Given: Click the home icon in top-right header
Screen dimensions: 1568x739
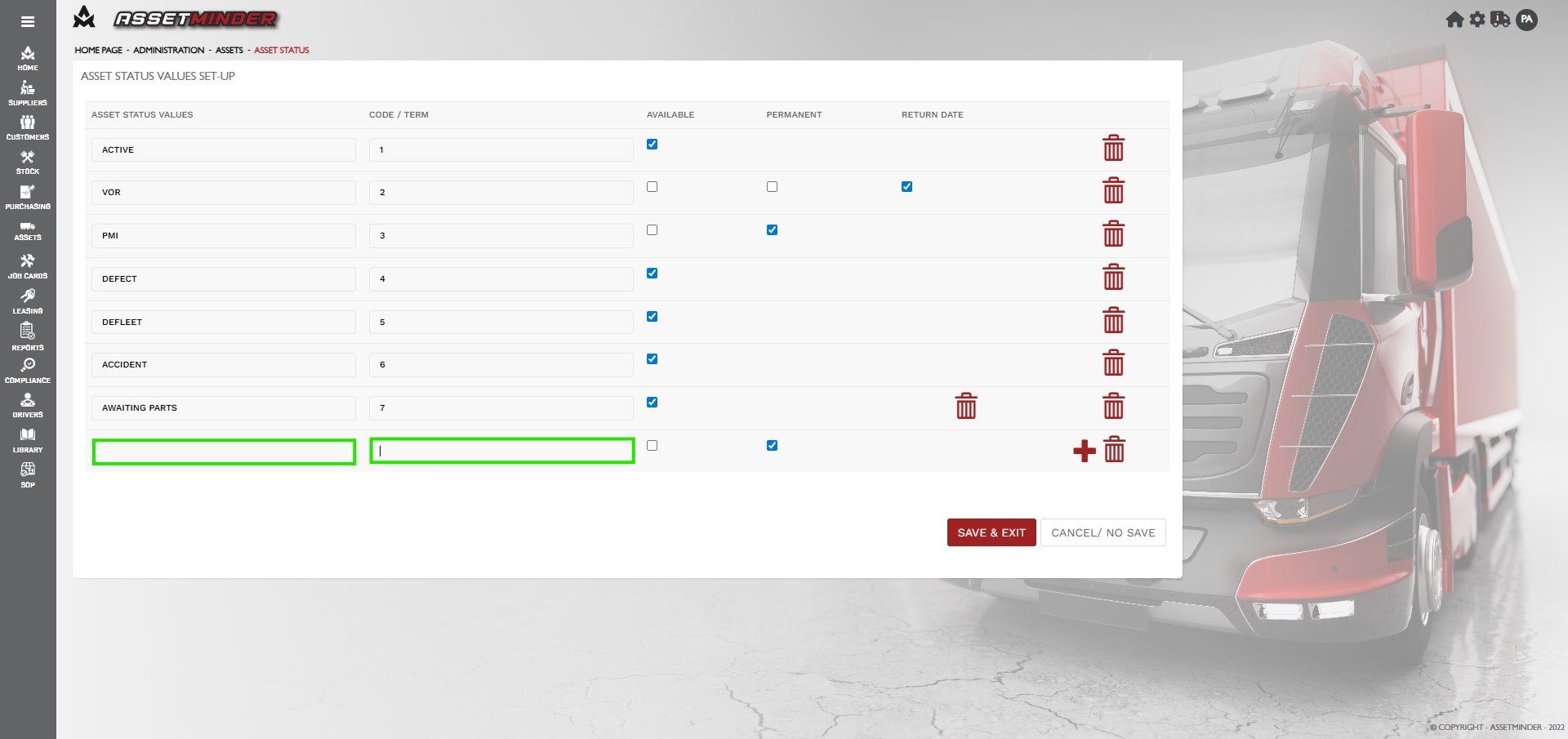Looking at the screenshot, I should point(1454,20).
